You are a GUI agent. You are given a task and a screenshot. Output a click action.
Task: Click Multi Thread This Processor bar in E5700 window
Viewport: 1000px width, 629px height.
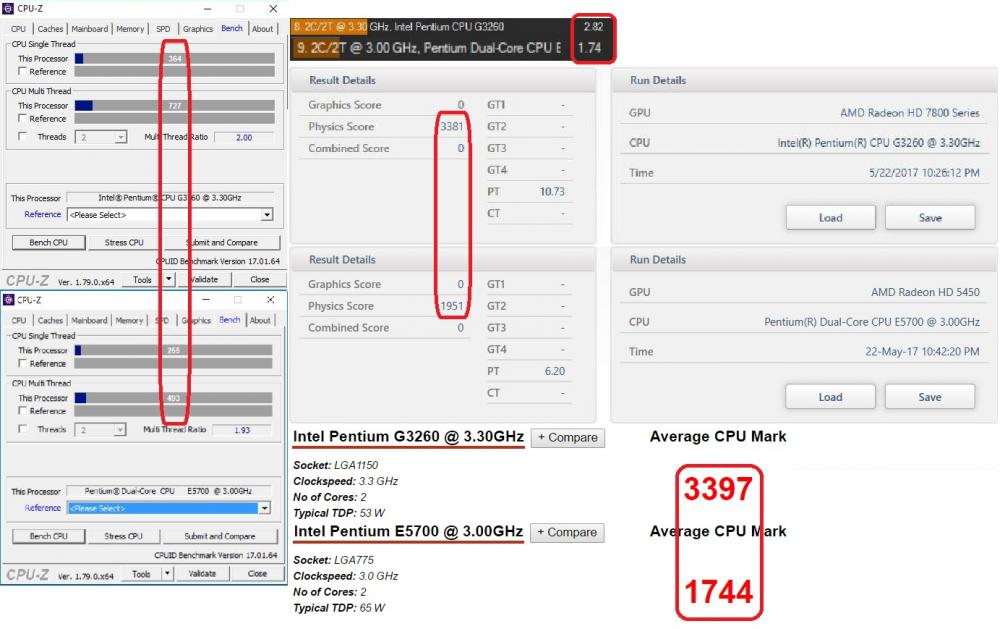[x=173, y=397]
